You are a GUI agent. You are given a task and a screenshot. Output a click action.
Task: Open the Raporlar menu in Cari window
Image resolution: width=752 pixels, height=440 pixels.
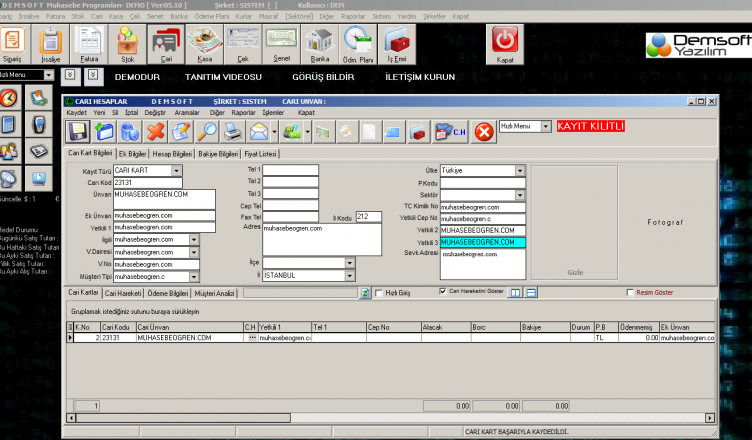(x=244, y=113)
